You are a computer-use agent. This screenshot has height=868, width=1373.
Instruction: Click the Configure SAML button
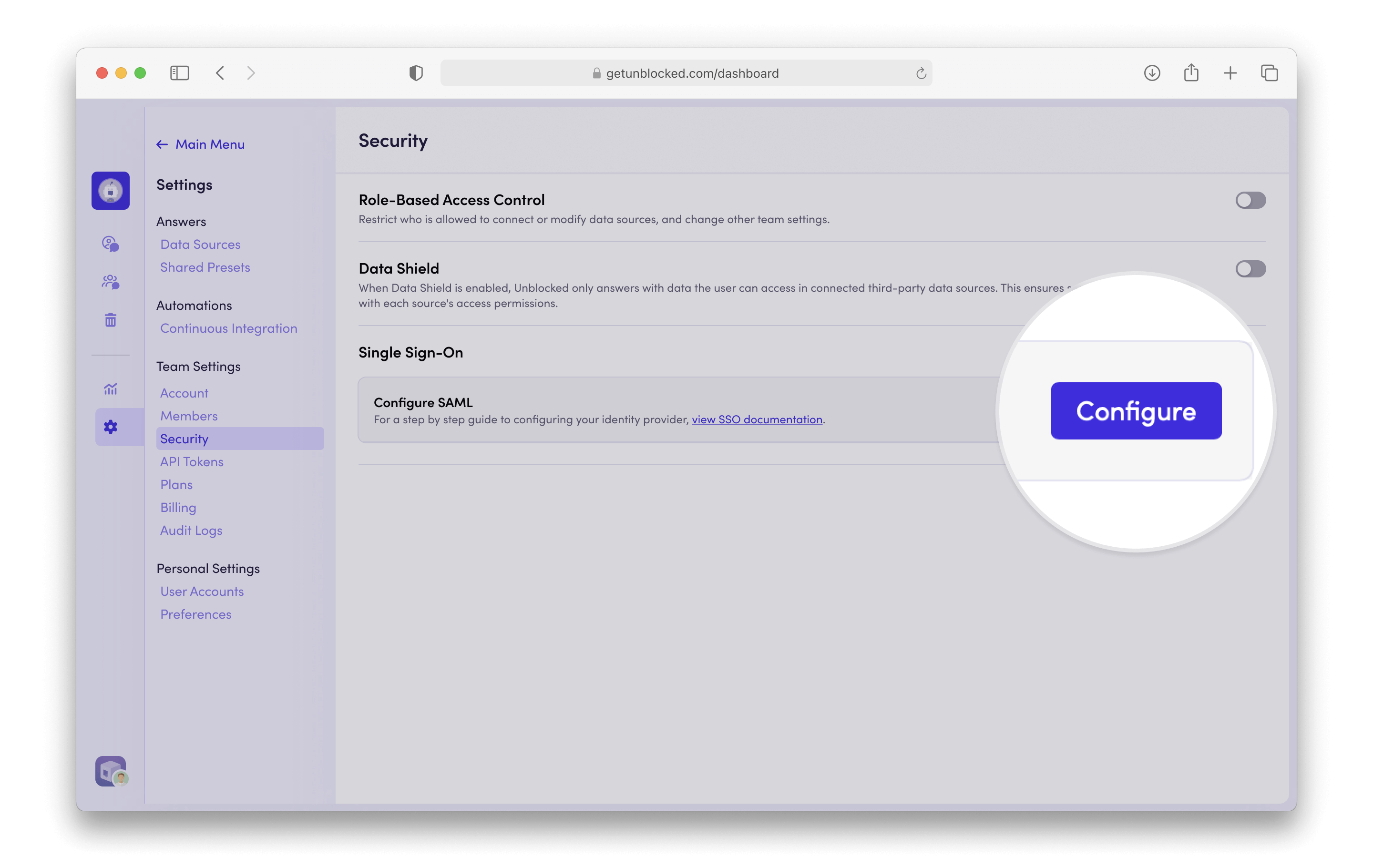(1135, 411)
